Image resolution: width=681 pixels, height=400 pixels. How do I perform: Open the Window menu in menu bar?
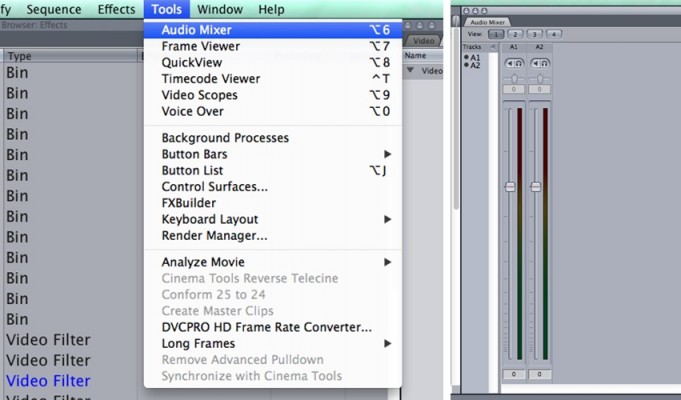coord(220,9)
